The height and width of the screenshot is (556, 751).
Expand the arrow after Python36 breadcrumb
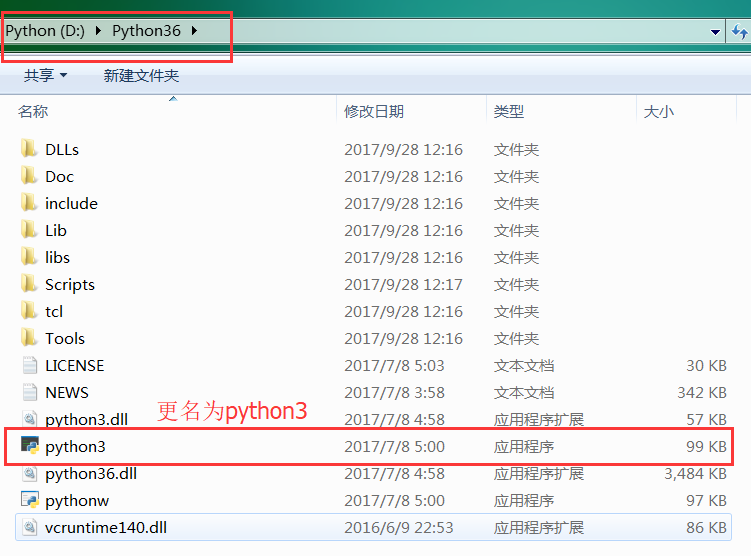pyautogui.click(x=194, y=31)
